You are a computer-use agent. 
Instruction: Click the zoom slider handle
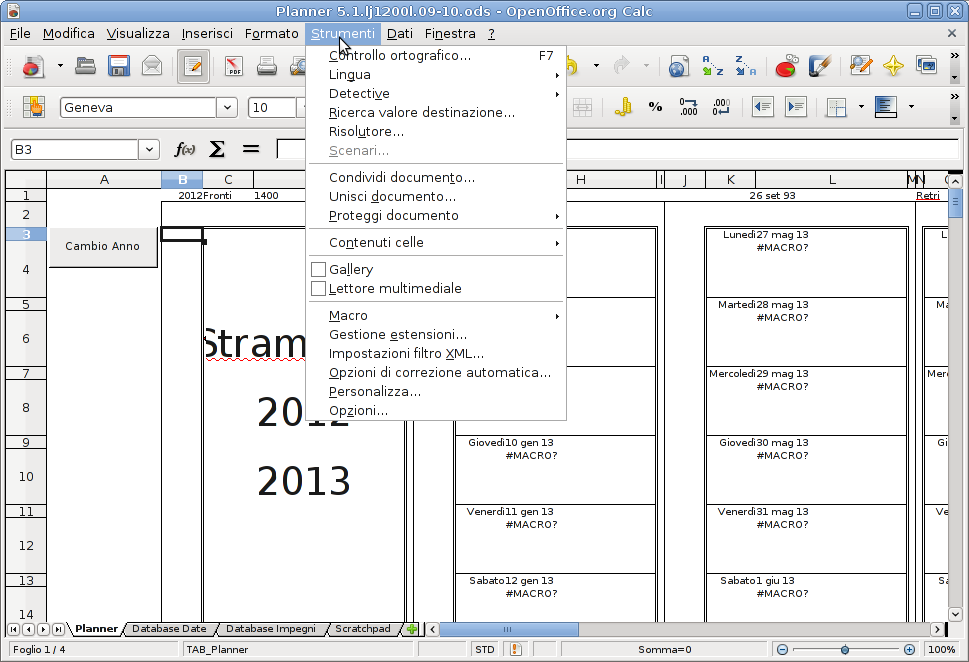click(845, 649)
